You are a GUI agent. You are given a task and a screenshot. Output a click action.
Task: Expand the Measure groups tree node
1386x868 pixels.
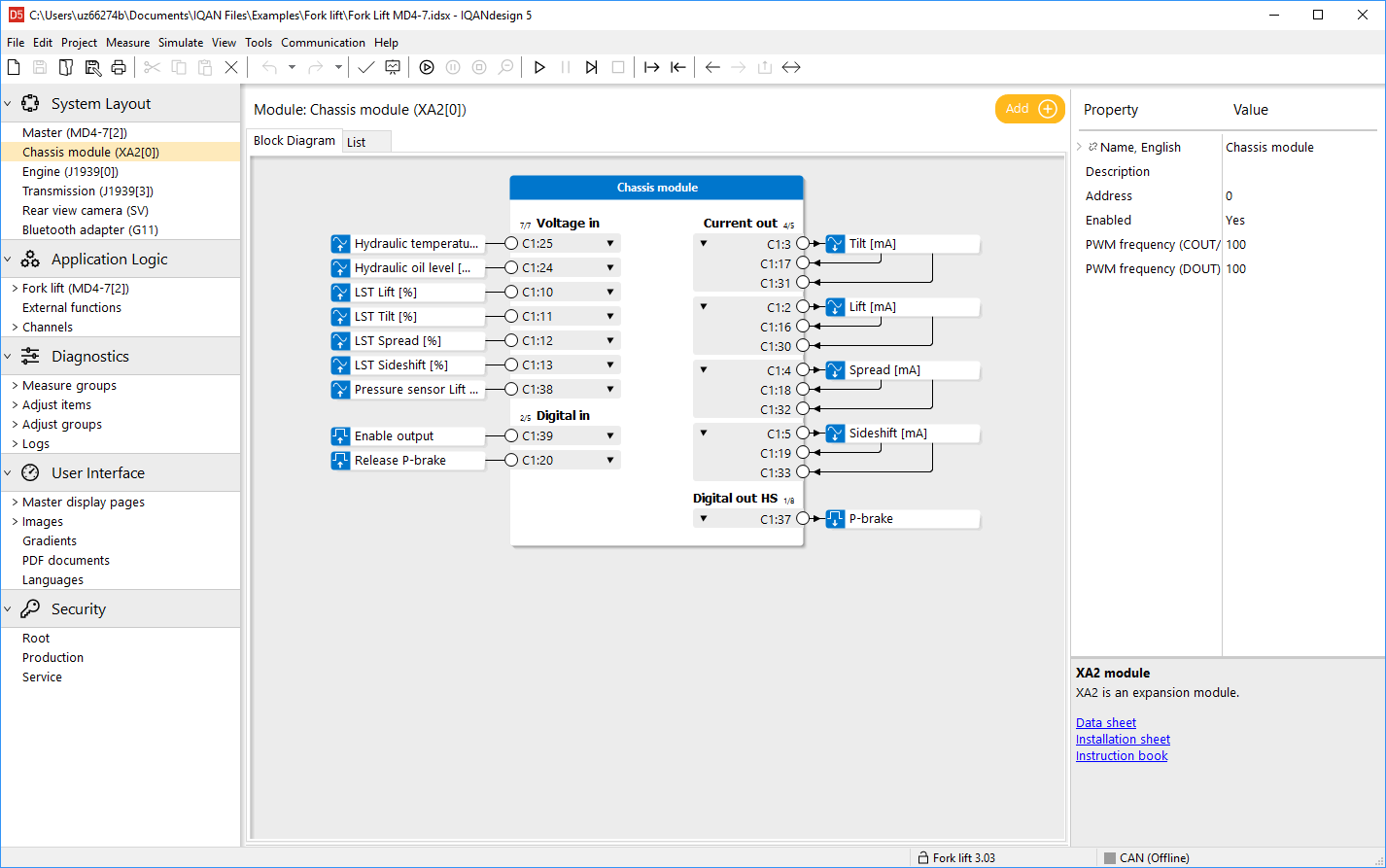[x=15, y=386]
